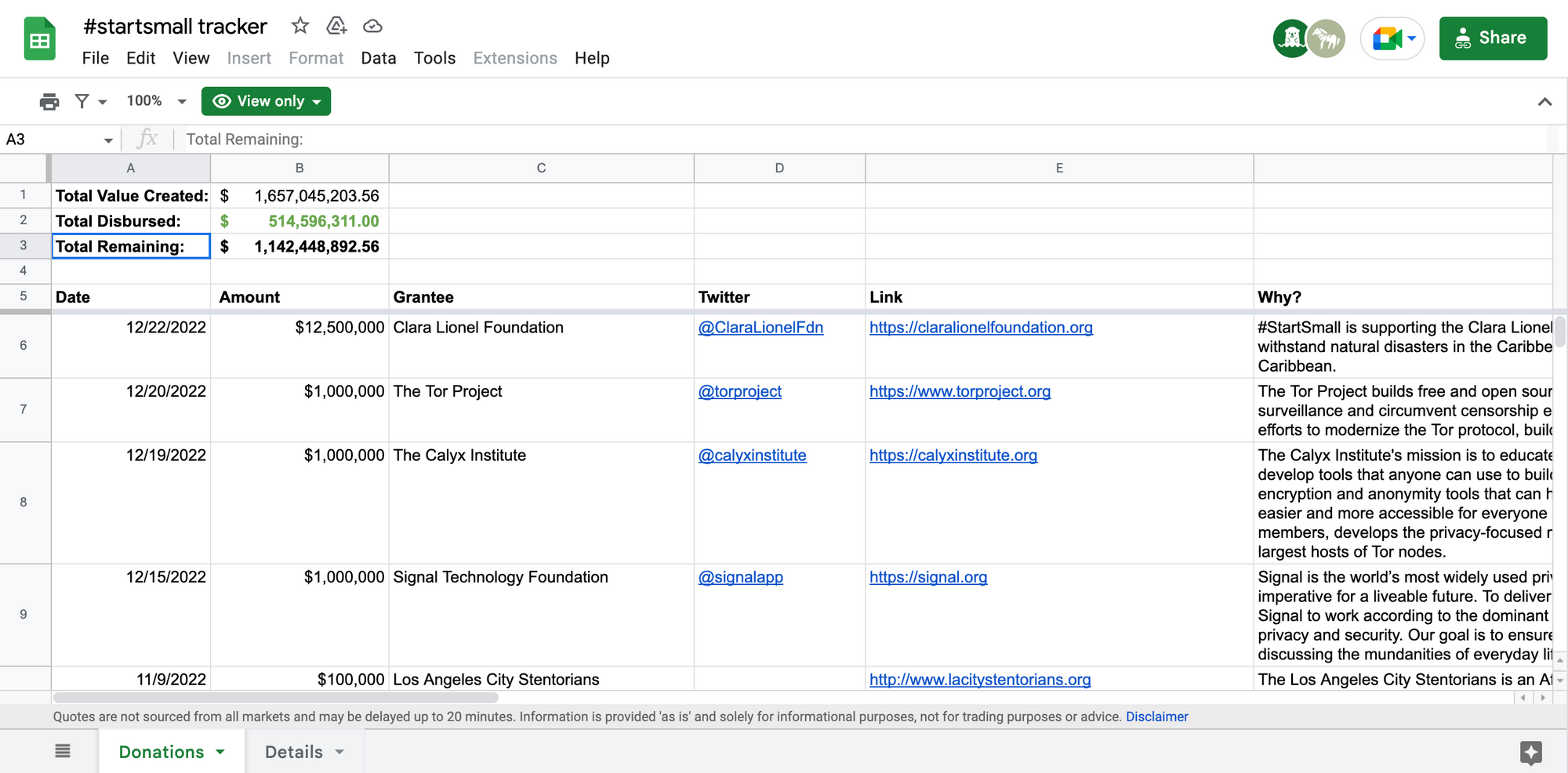Select the Total Disbursed: label cell
Screen dimensions: 1568x773
[131, 221]
